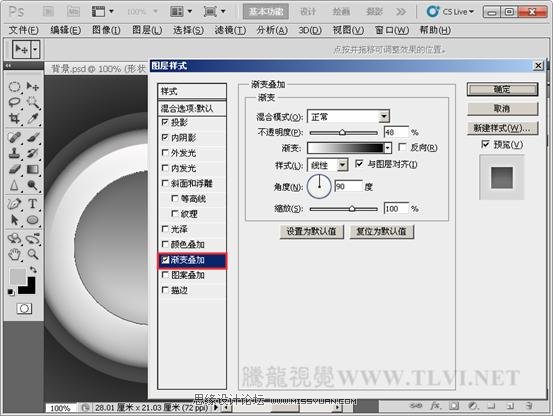Click the 不透明度 opacity slider
This screenshot has height=416, width=553.
343,133
